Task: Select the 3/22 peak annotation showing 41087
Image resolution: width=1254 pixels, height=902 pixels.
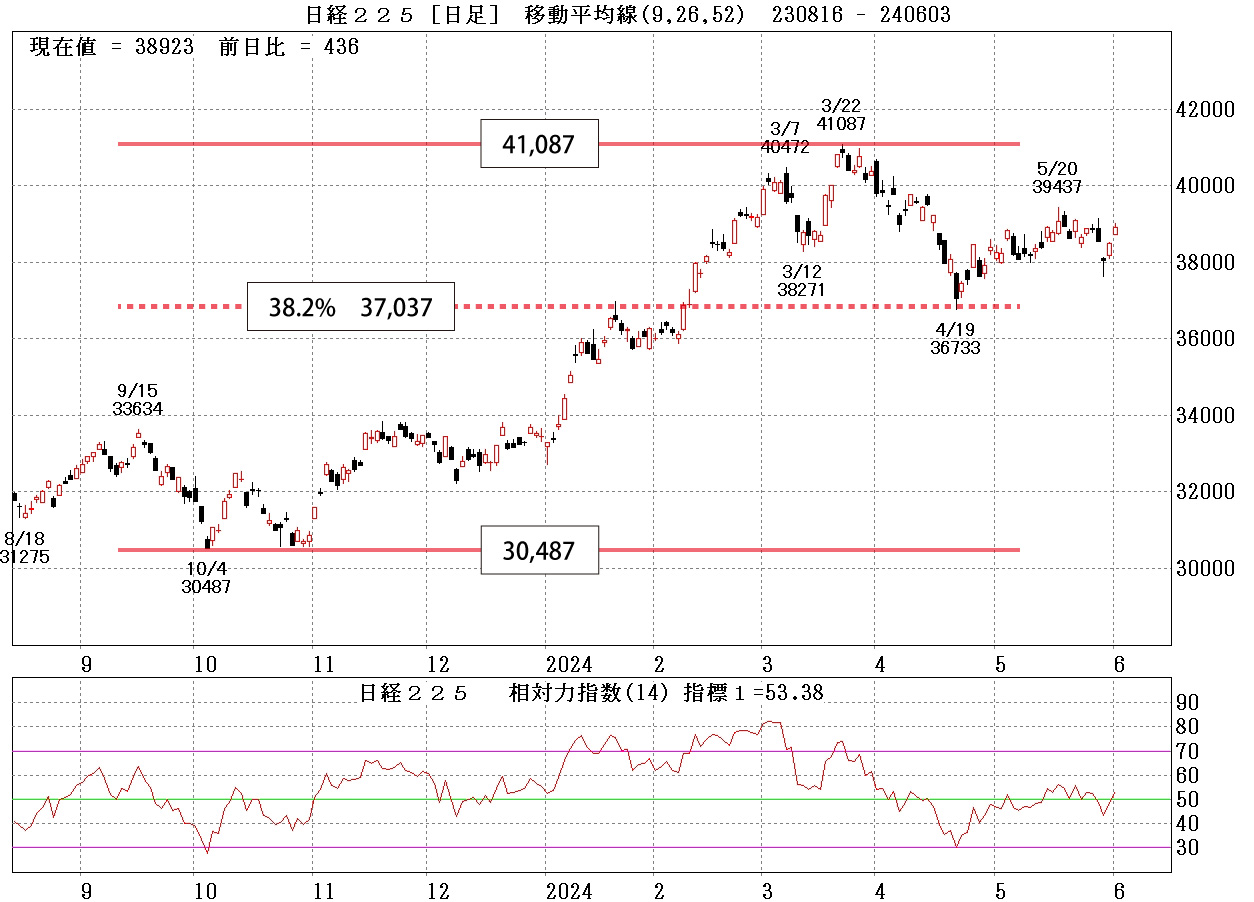Action: tap(840, 114)
